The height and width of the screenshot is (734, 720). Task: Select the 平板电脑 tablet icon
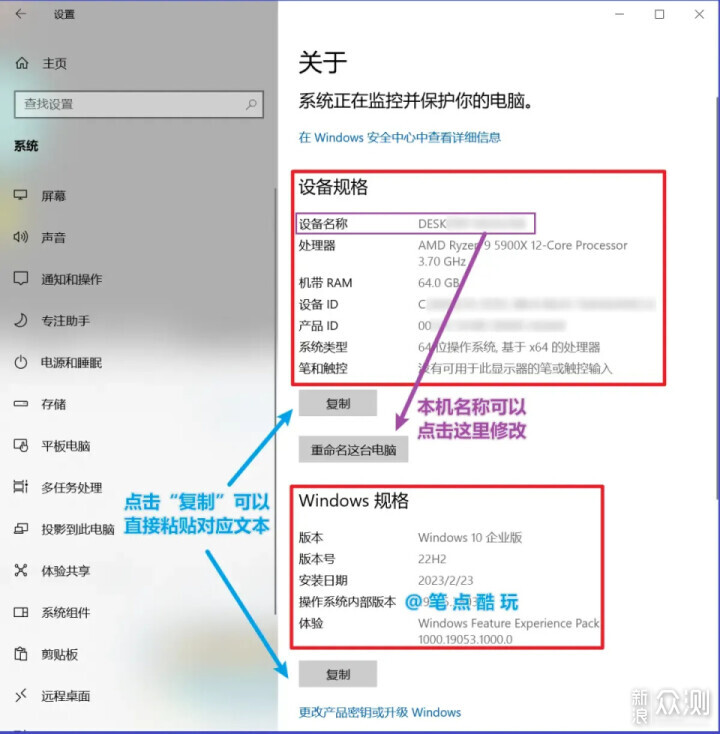click(x=21, y=445)
